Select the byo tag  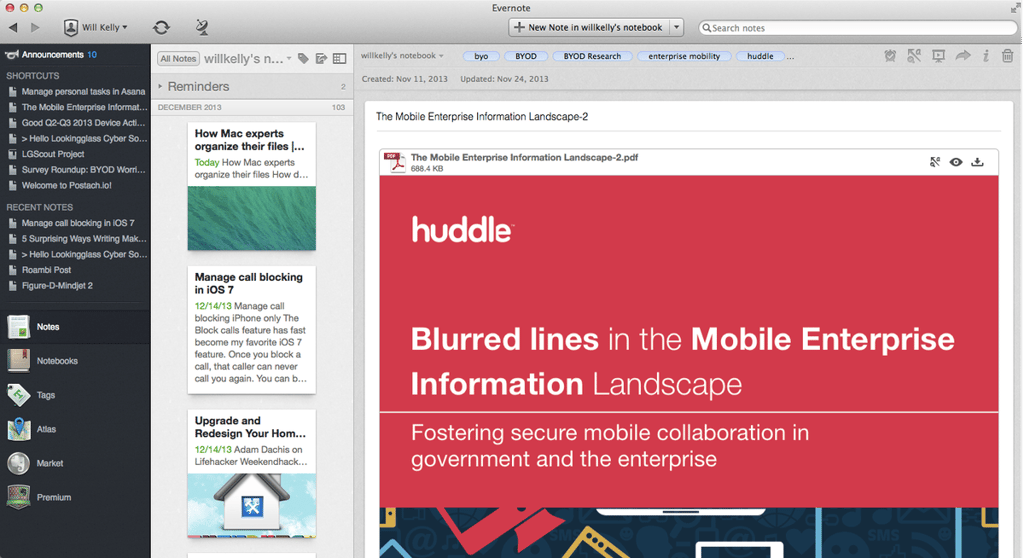[x=481, y=56]
